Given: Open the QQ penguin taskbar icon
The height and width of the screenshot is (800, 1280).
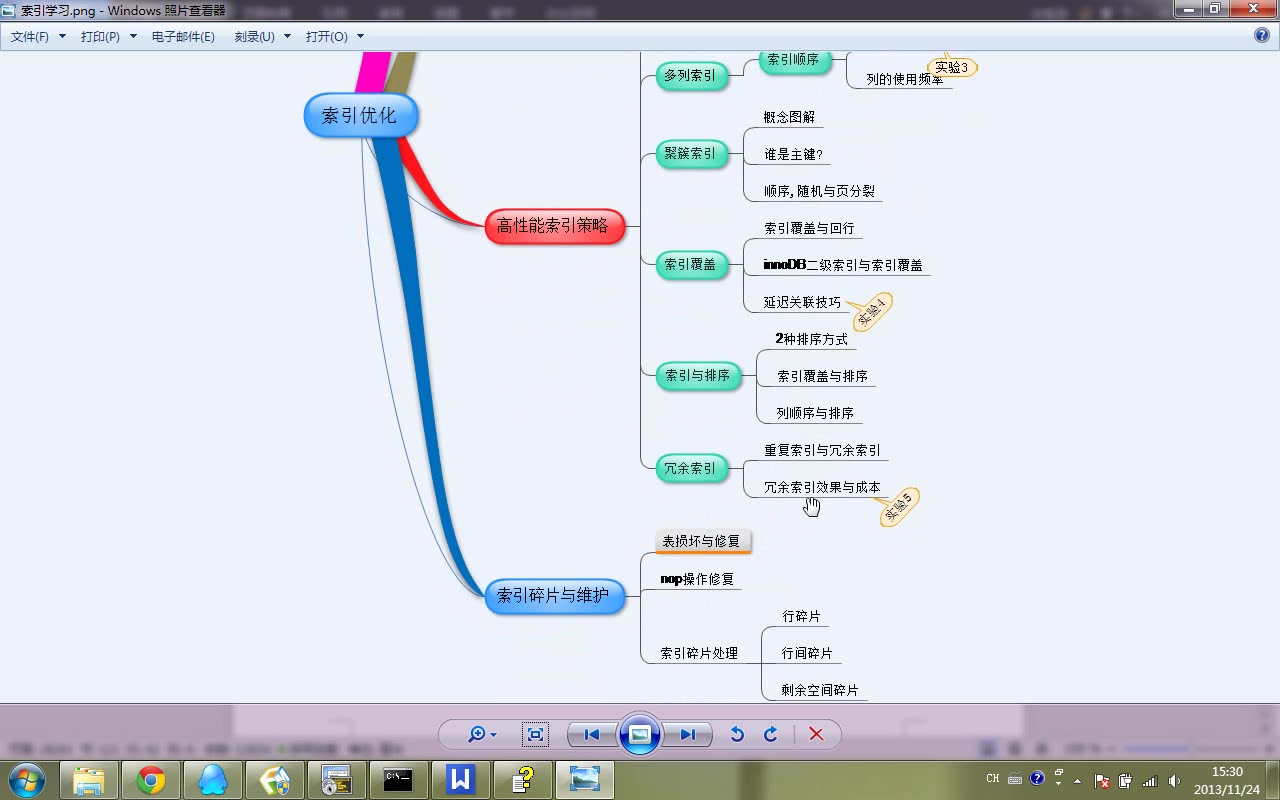Looking at the screenshot, I should (213, 779).
